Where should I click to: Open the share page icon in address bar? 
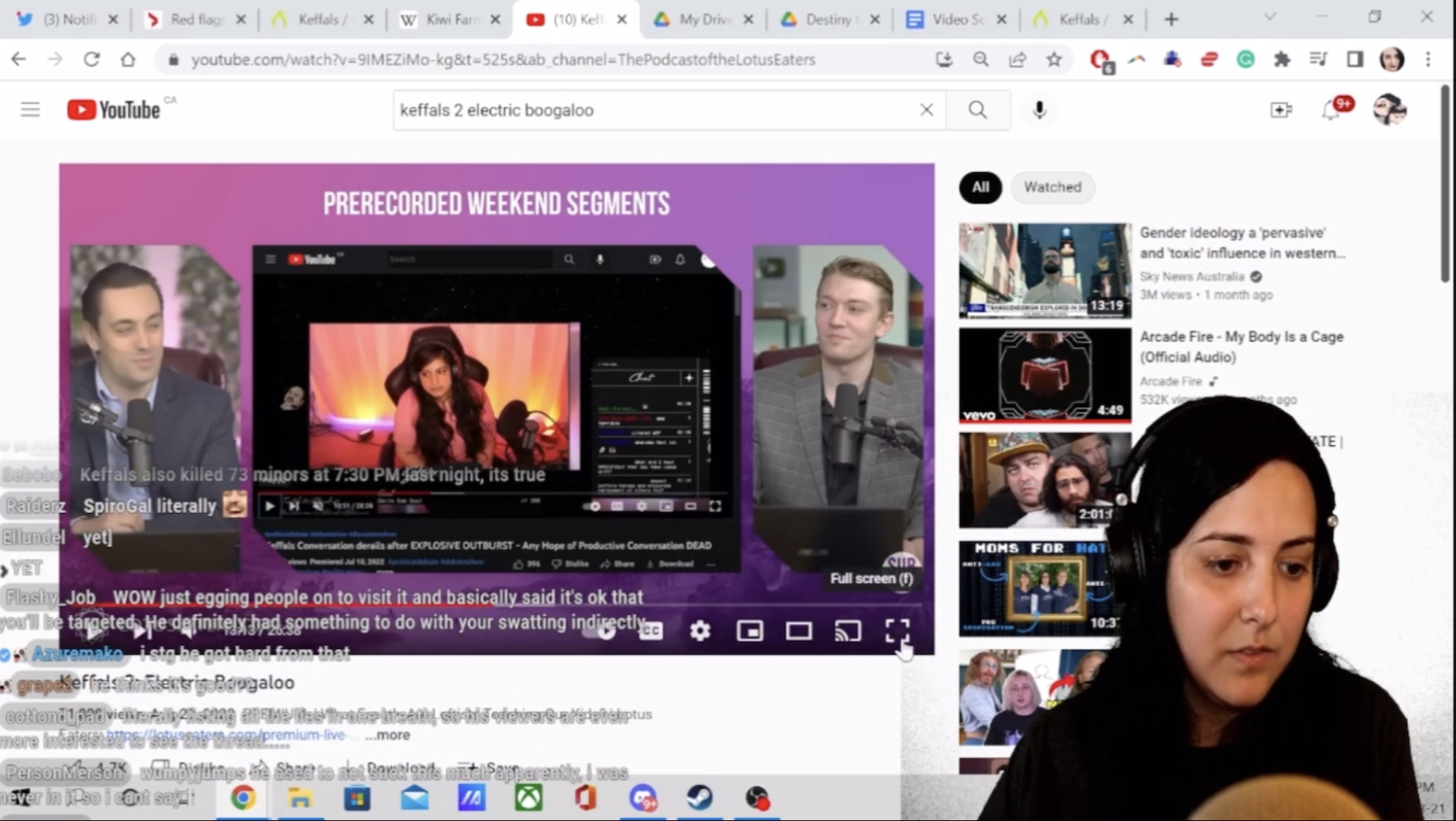(x=1017, y=59)
